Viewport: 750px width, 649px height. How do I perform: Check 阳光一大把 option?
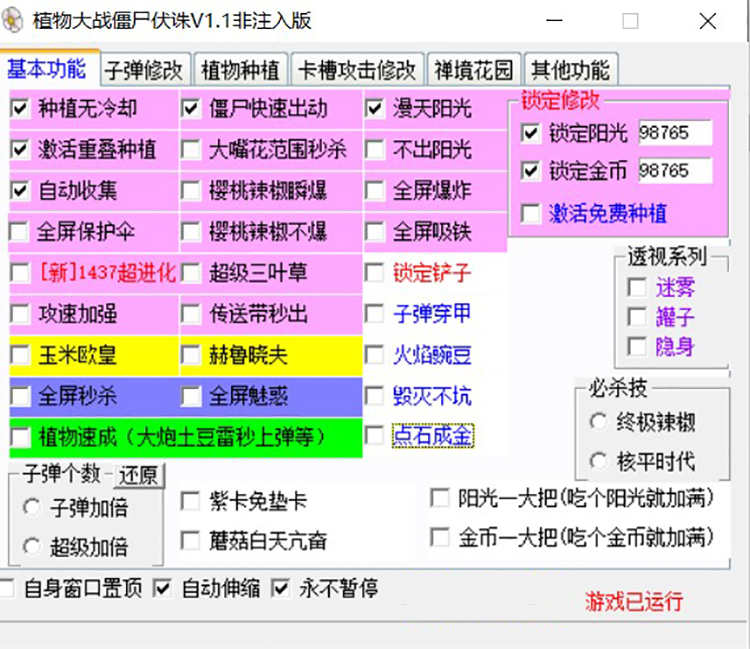click(x=440, y=498)
